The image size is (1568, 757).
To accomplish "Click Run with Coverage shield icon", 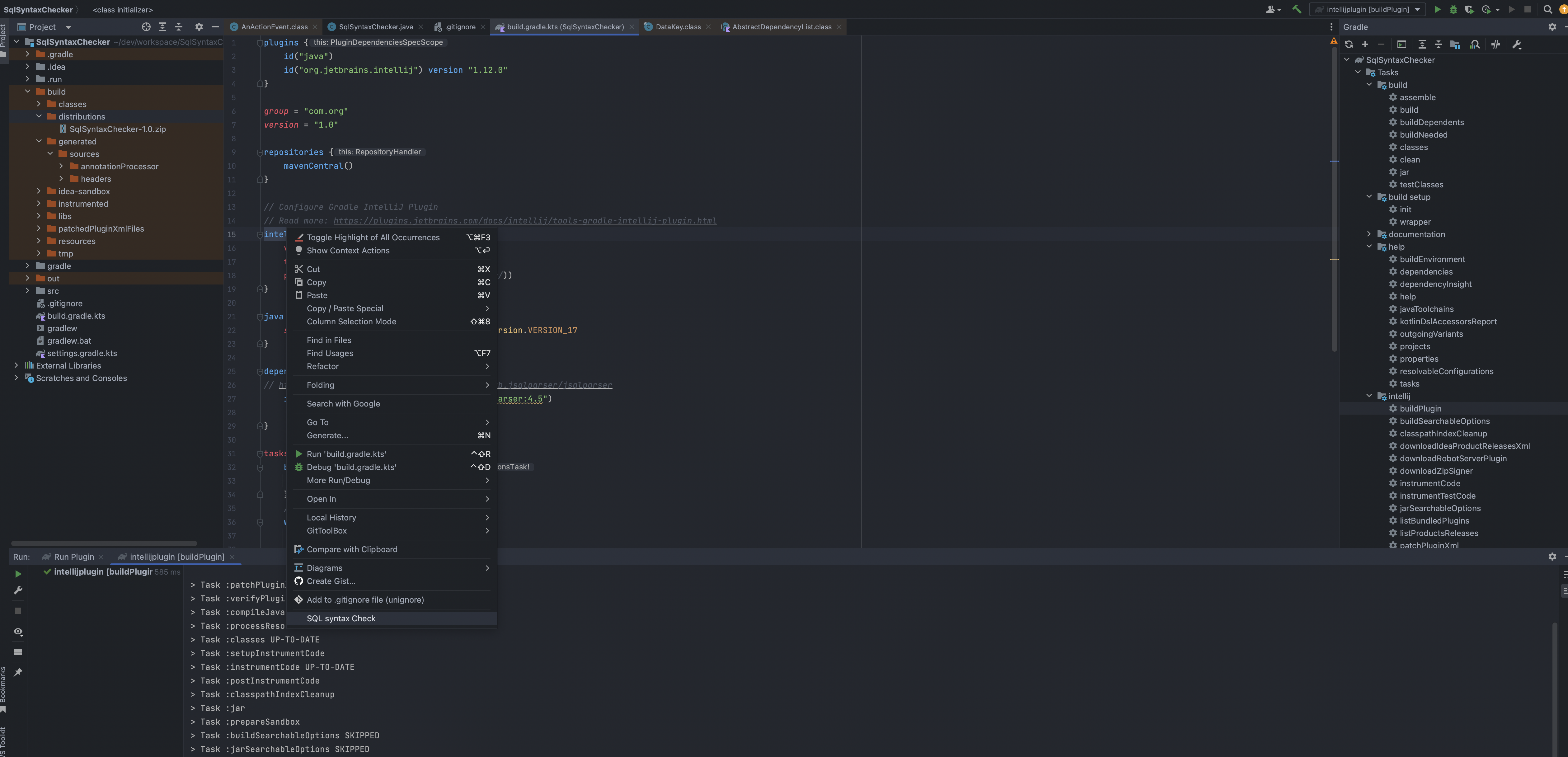I will [1469, 9].
